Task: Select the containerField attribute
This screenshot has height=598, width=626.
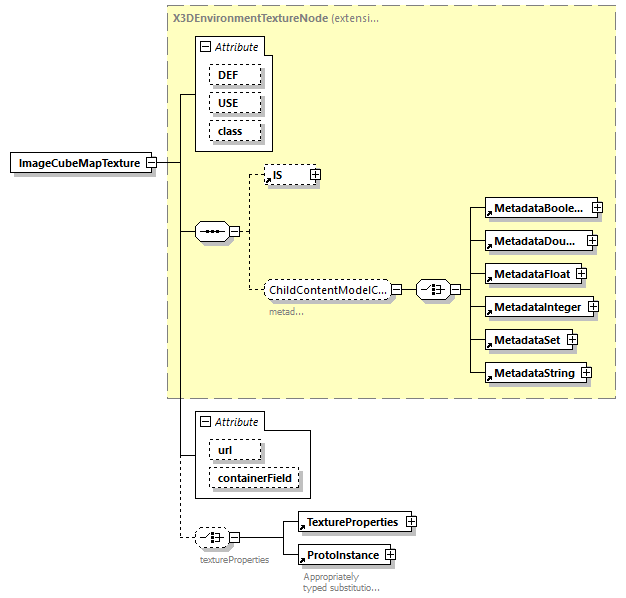Action: tap(253, 479)
